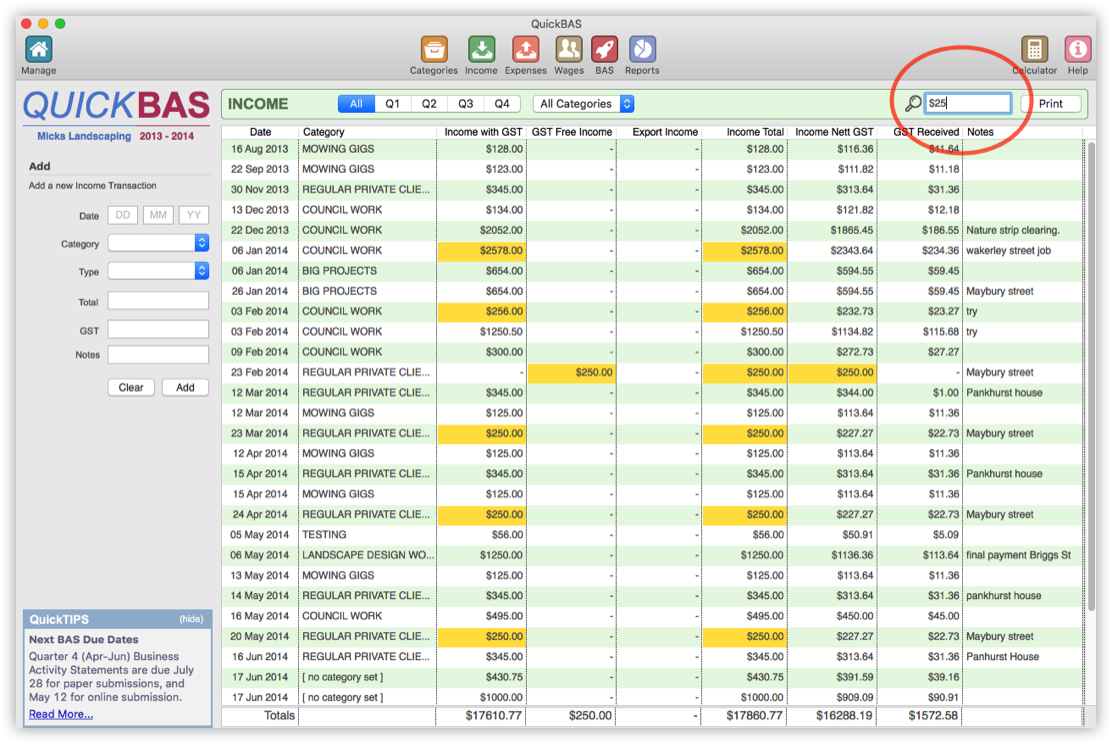Select the Q4 quarter filter
The height and width of the screenshot is (744, 1112).
pyautogui.click(x=502, y=103)
